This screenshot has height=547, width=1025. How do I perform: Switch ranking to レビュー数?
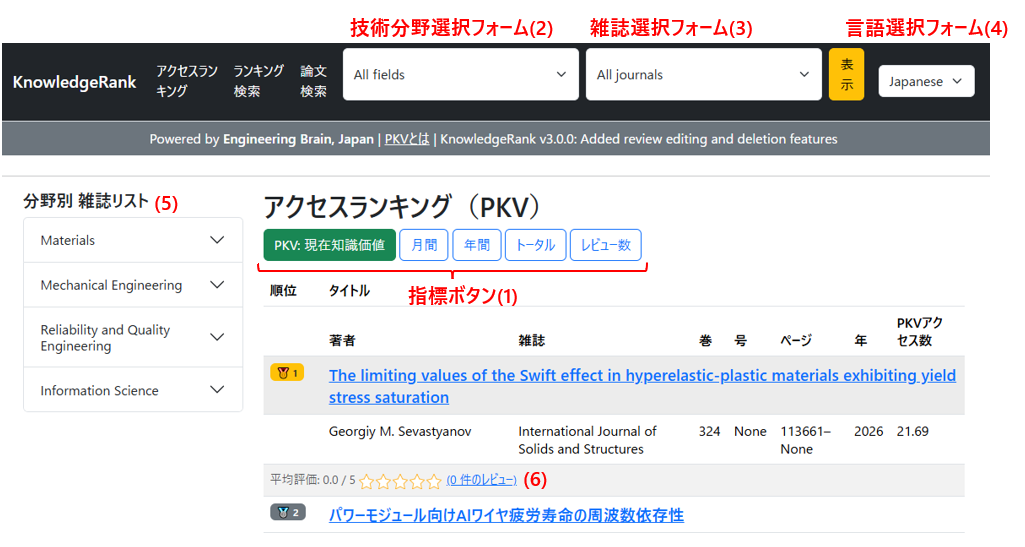click(606, 245)
